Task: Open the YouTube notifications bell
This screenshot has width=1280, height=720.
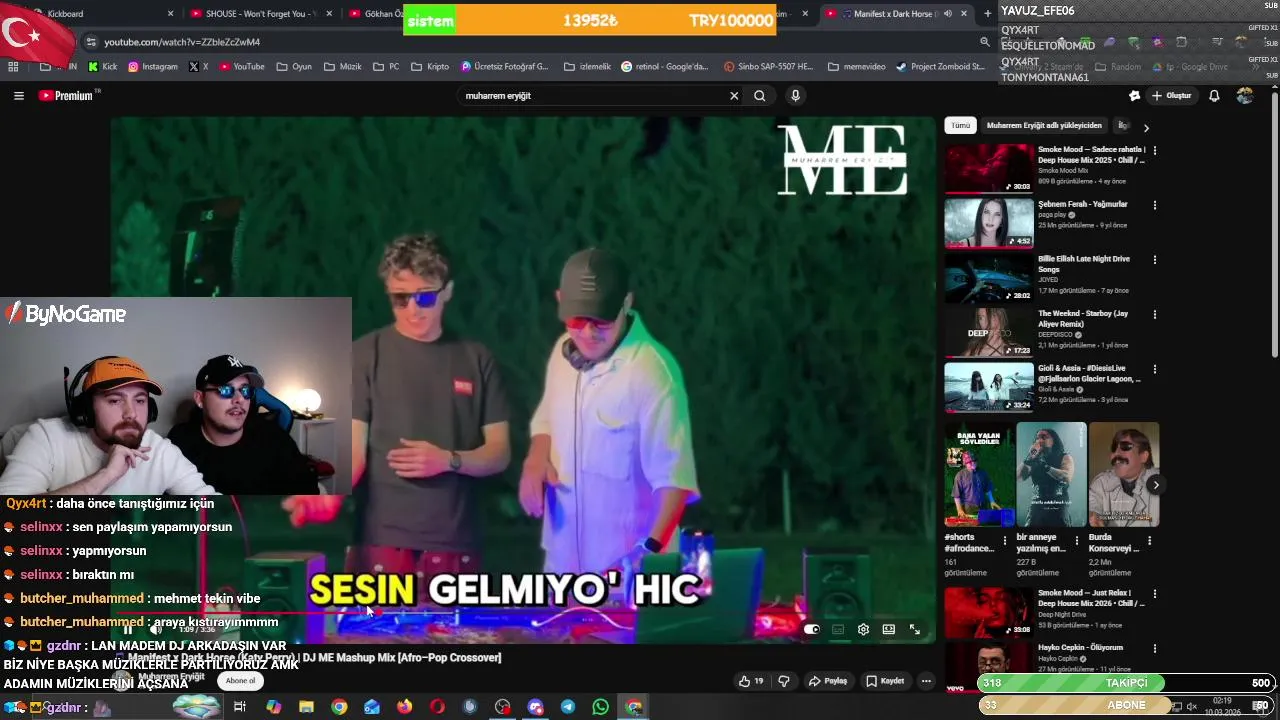Action: pos(1214,96)
